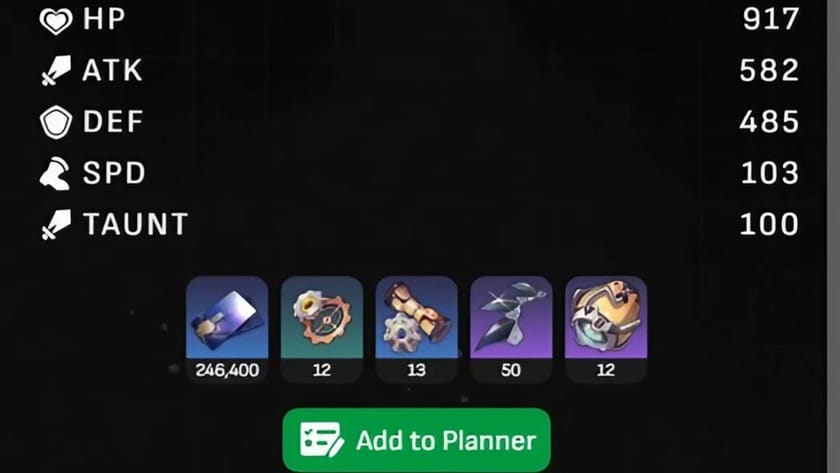This screenshot has height=473, width=840.
Task: Click the DEF value 485
Action: click(x=769, y=122)
